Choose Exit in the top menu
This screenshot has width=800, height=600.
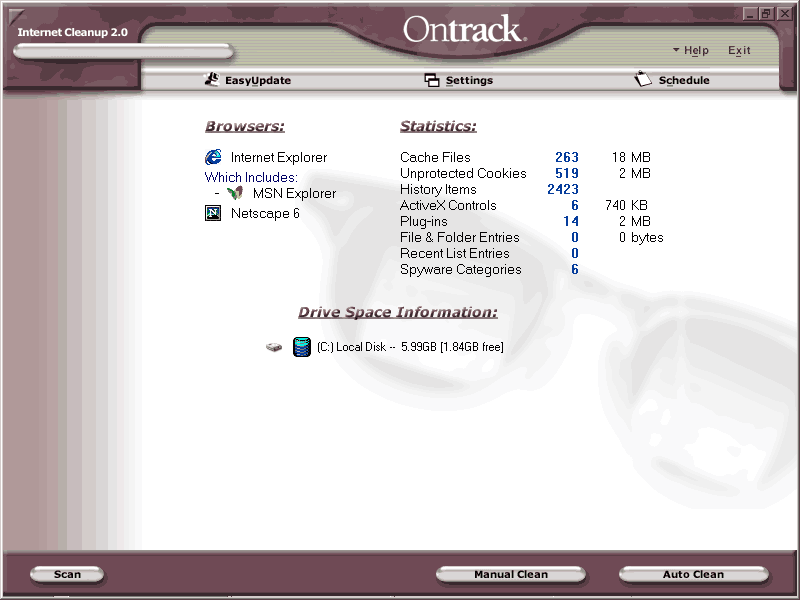coord(739,51)
